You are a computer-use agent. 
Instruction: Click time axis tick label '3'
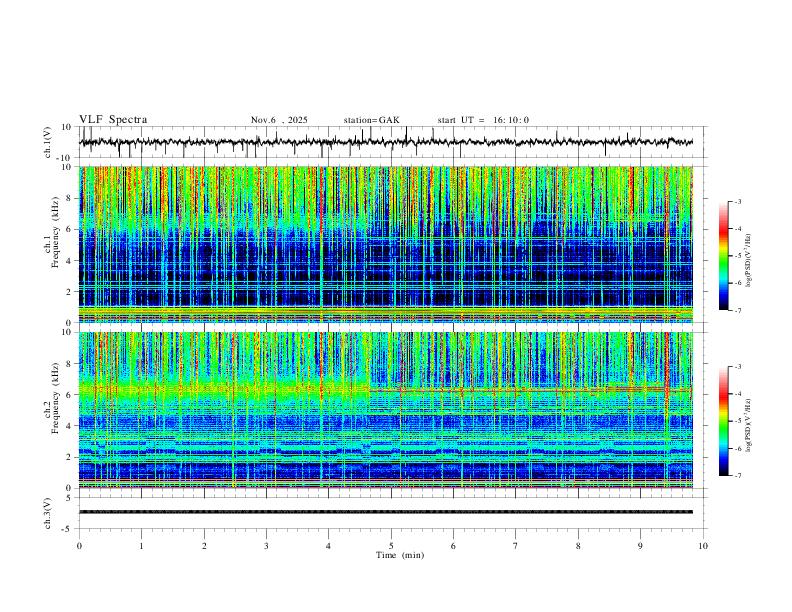pos(266,546)
